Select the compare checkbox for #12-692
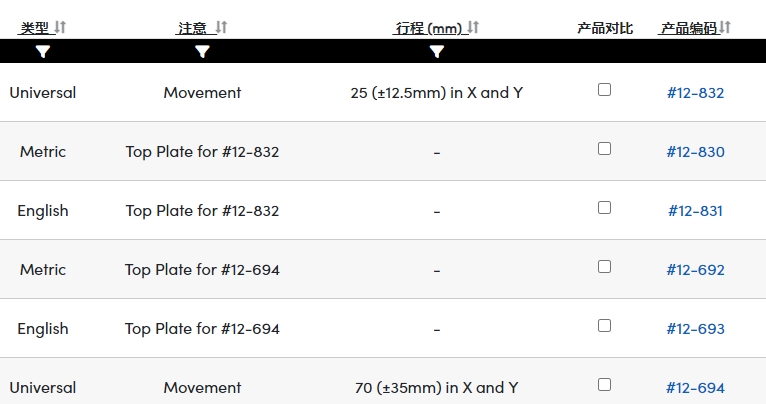The width and height of the screenshot is (766, 404). pyautogui.click(x=604, y=267)
